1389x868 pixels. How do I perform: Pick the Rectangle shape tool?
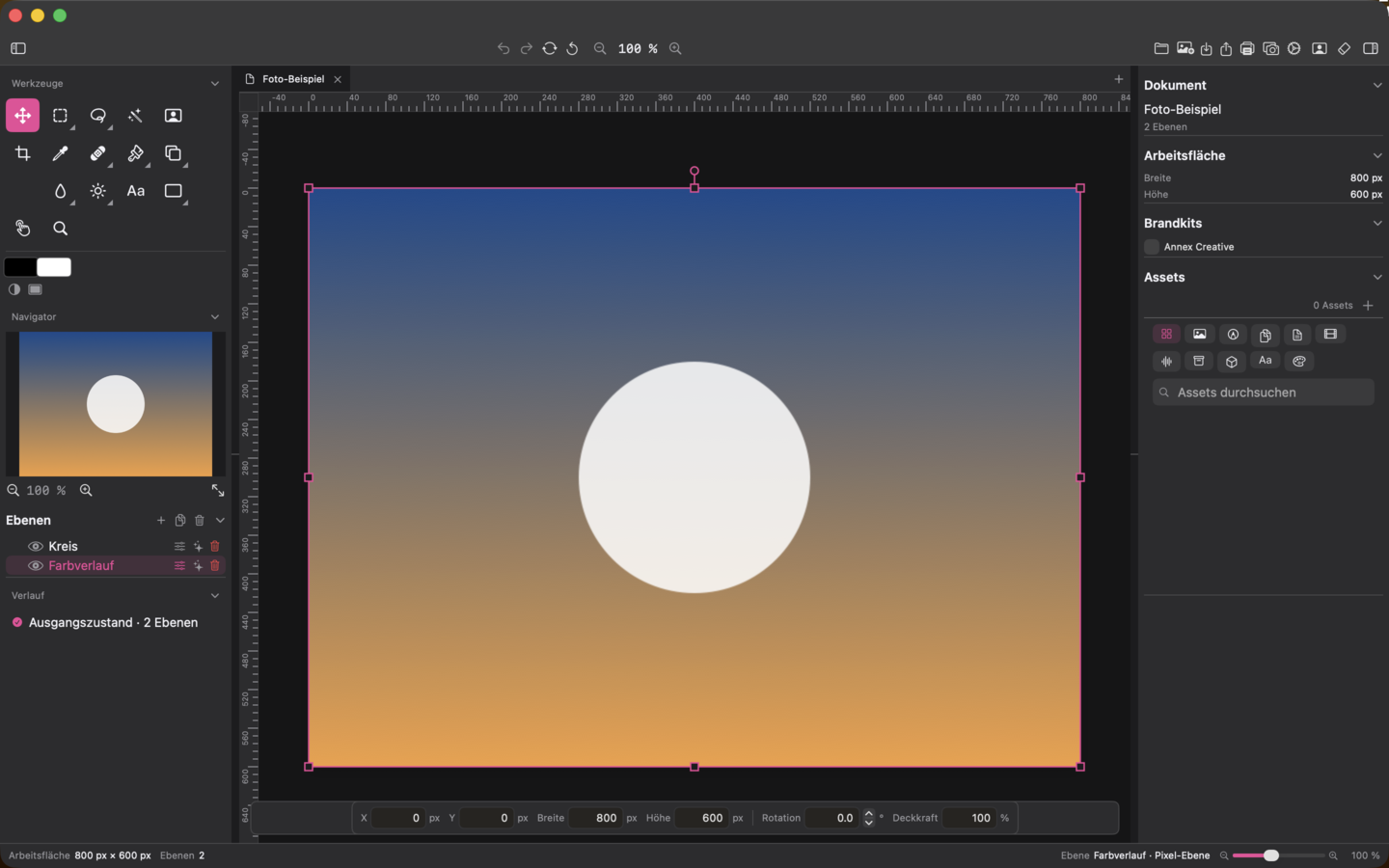coord(174,191)
